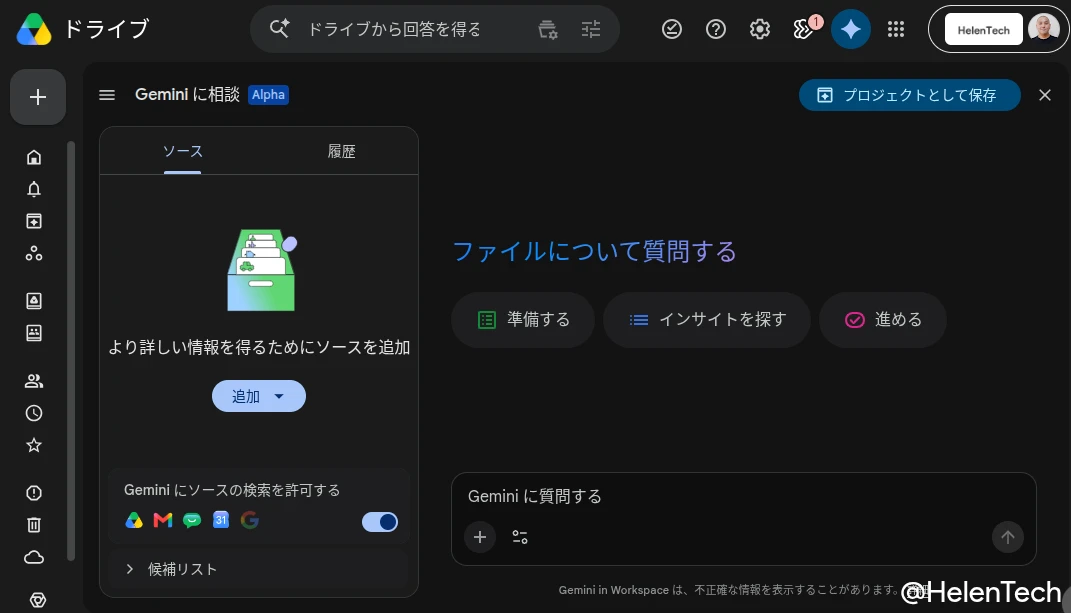The height and width of the screenshot is (613, 1071).
Task: Click the インサイトを探す suggestion chip
Action: (707, 320)
